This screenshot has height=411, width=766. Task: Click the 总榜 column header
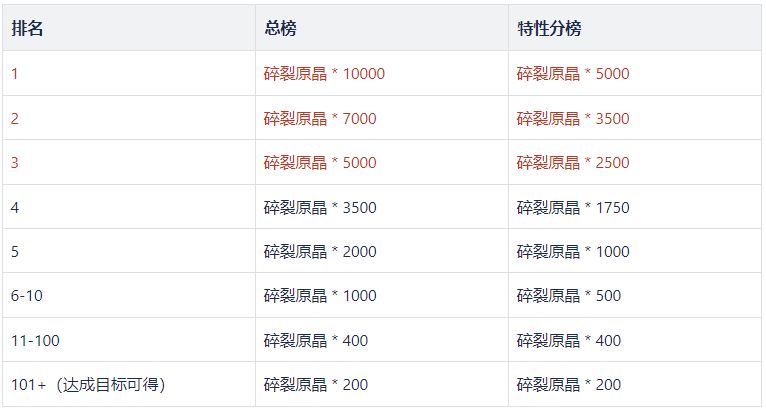pyautogui.click(x=280, y=28)
